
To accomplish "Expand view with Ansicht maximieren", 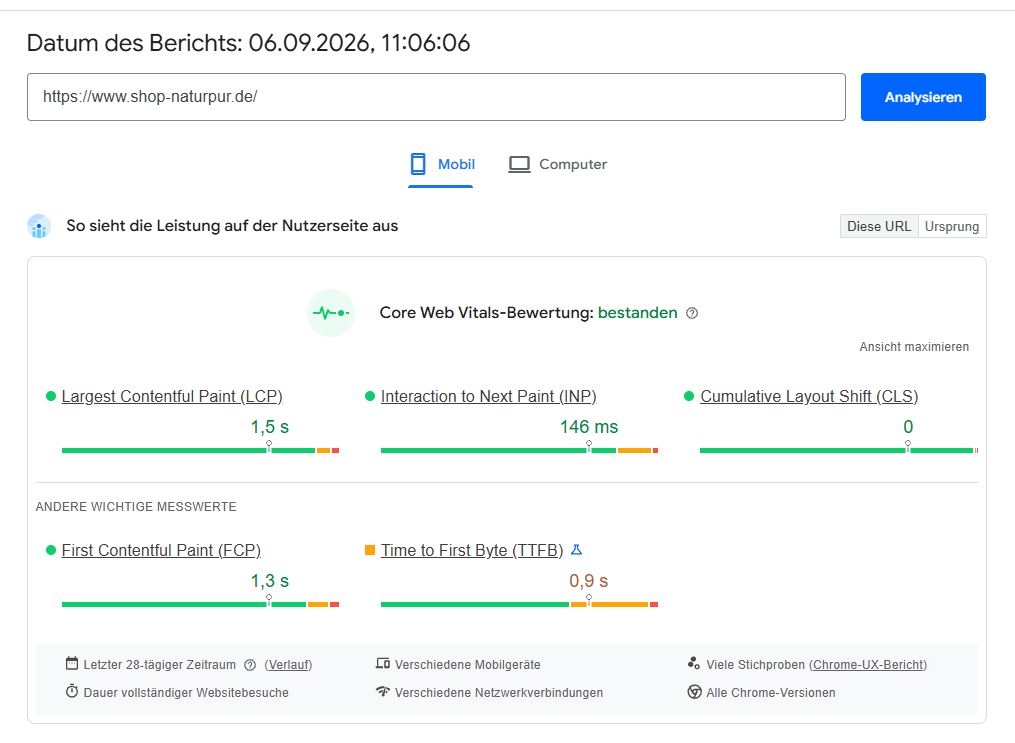I will [x=914, y=347].
